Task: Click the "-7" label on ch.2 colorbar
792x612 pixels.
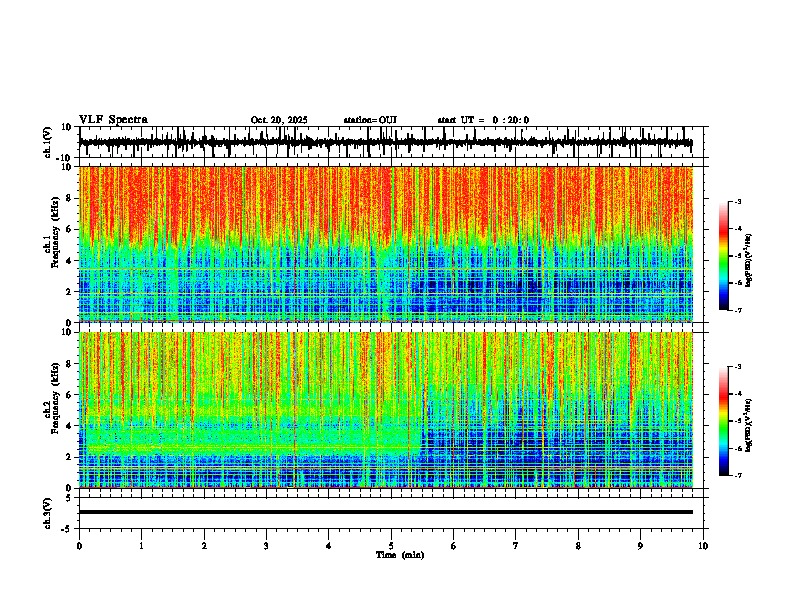Action: (737, 475)
